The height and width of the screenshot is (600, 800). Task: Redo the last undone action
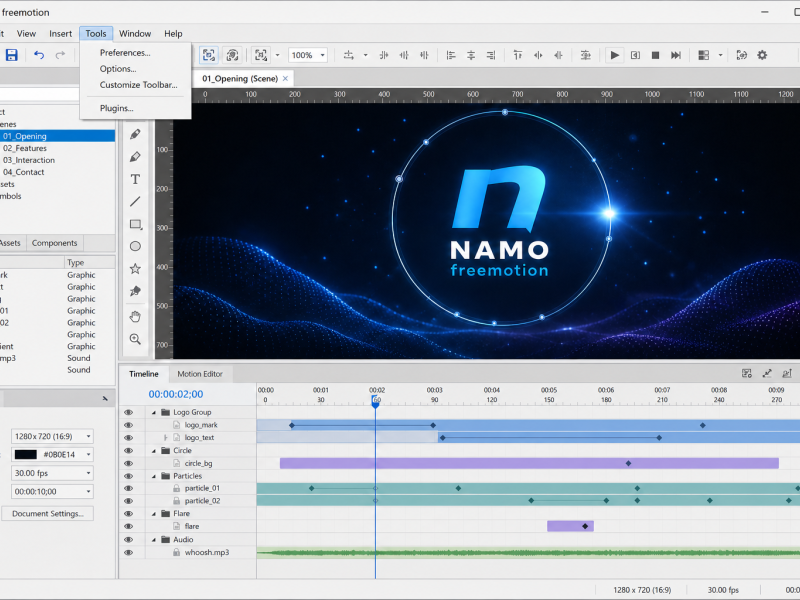click(60, 55)
